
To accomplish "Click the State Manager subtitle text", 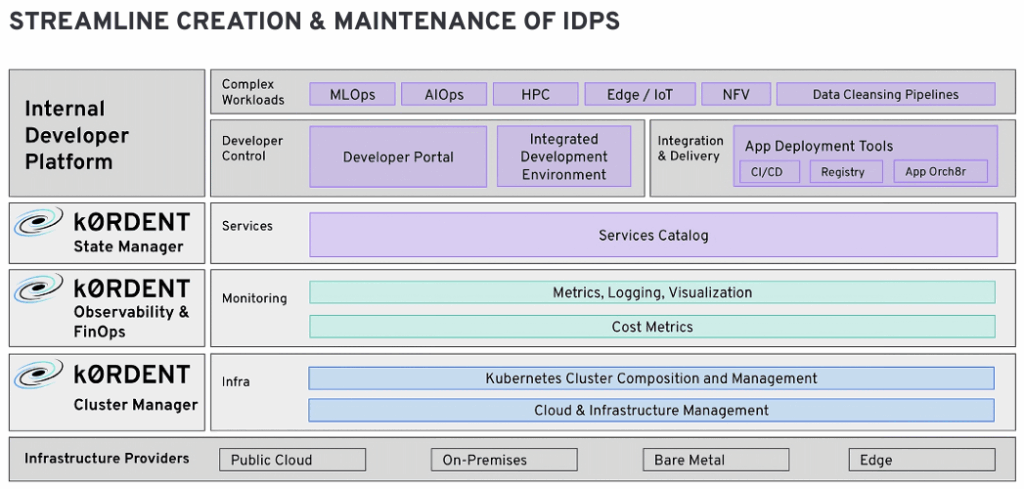I will [x=128, y=247].
